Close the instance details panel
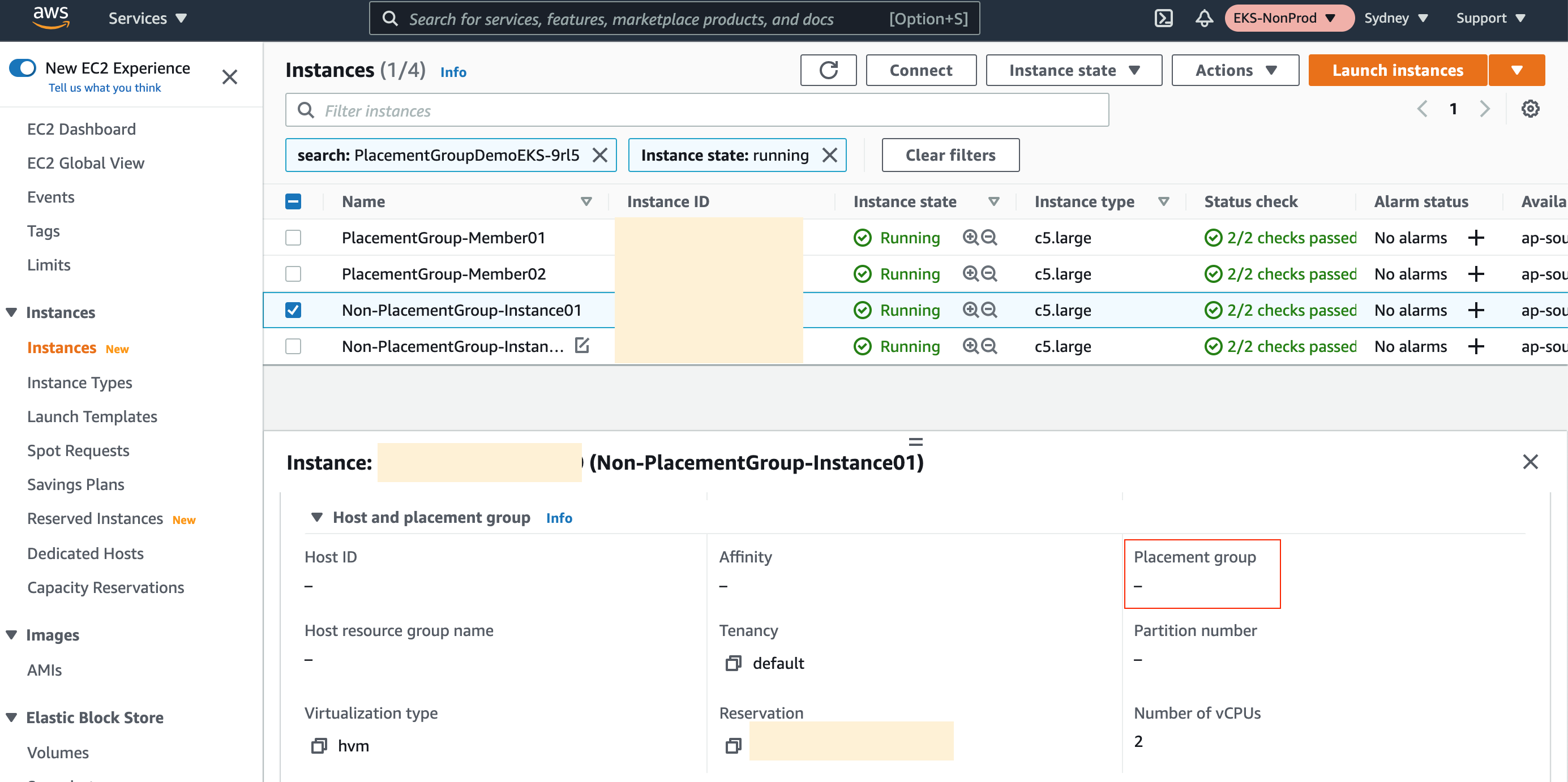This screenshot has width=1568, height=782. [x=1530, y=462]
